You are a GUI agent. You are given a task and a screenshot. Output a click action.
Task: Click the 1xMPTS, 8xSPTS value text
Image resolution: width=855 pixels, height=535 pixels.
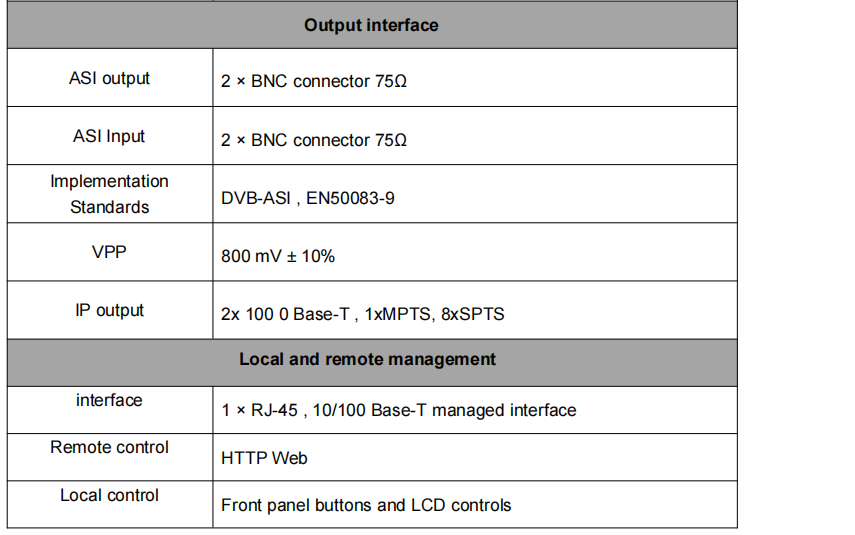point(435,314)
